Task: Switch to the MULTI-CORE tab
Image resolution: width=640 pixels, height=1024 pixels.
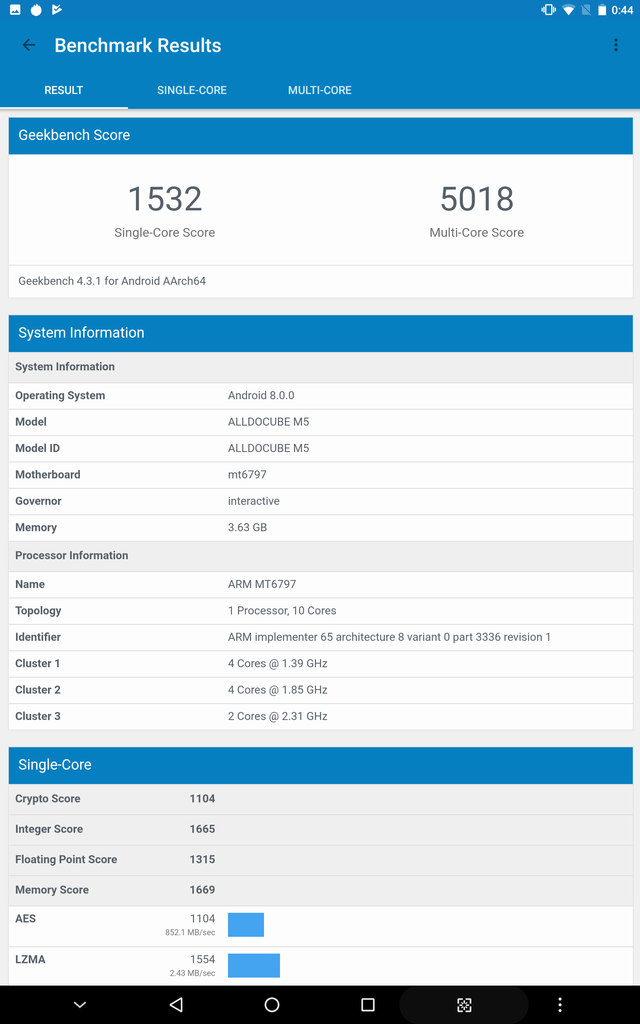Action: [x=320, y=90]
